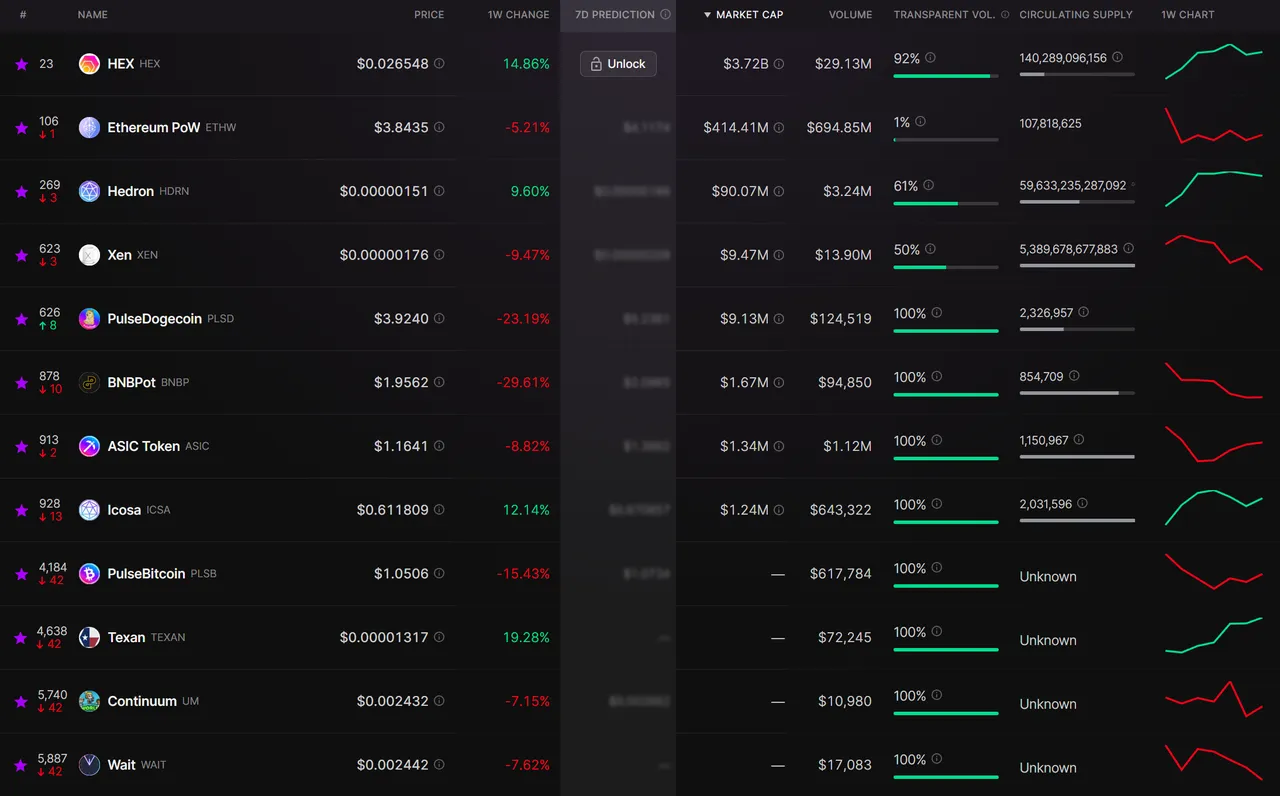Open the Texan 1W chart sparkline
1280x796 pixels.
tap(1214, 635)
